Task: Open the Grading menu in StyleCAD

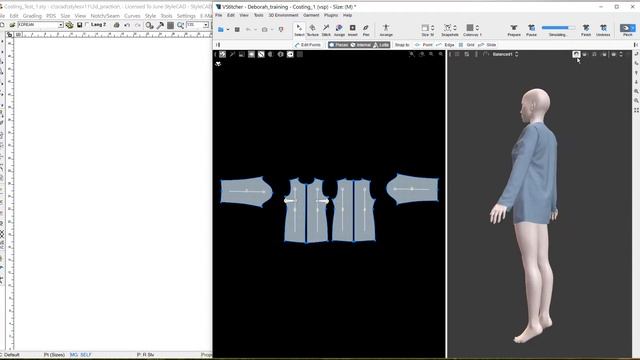Action: (x=32, y=16)
